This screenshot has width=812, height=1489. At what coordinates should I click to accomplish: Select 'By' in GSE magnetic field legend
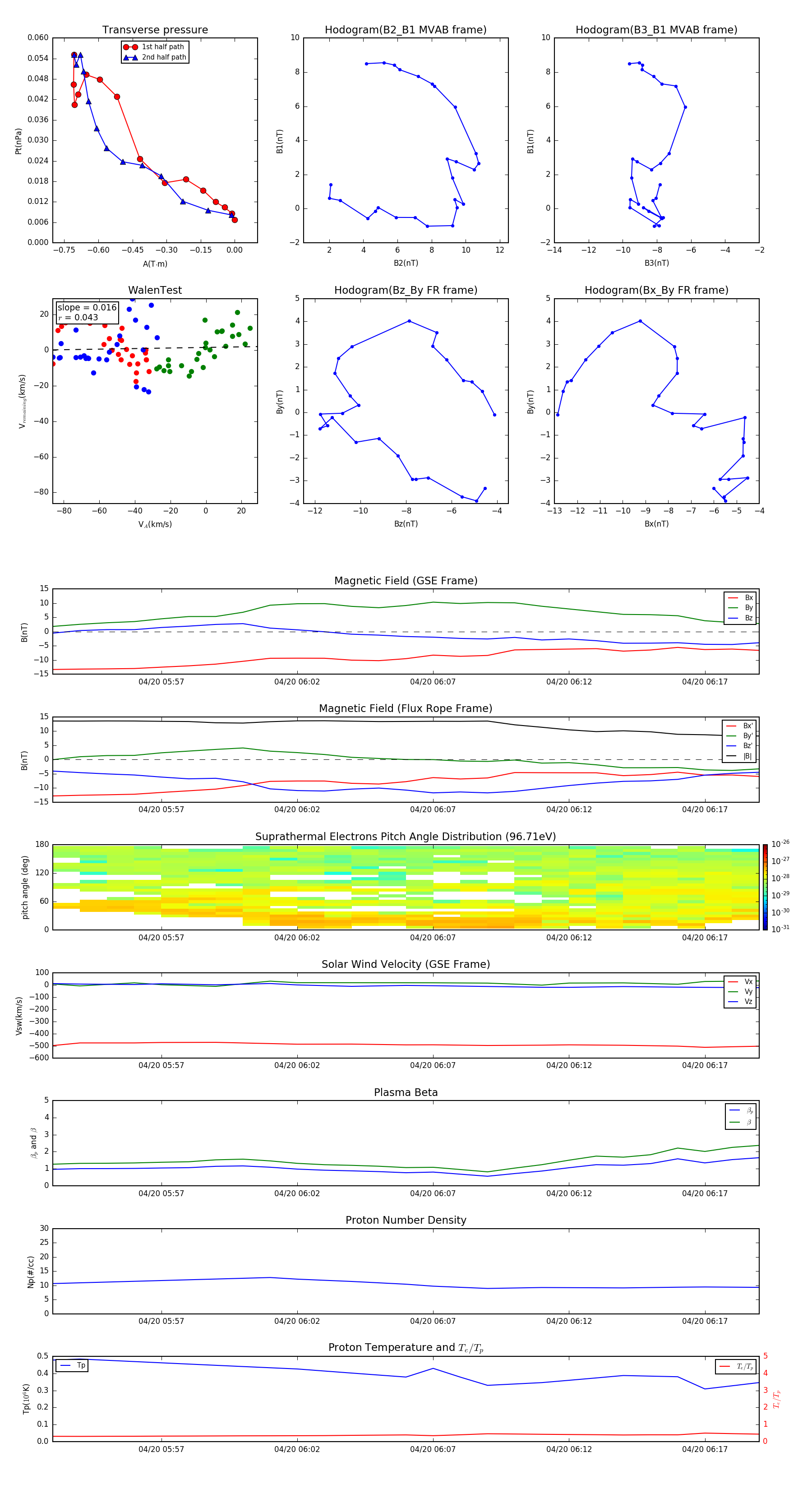click(x=740, y=607)
